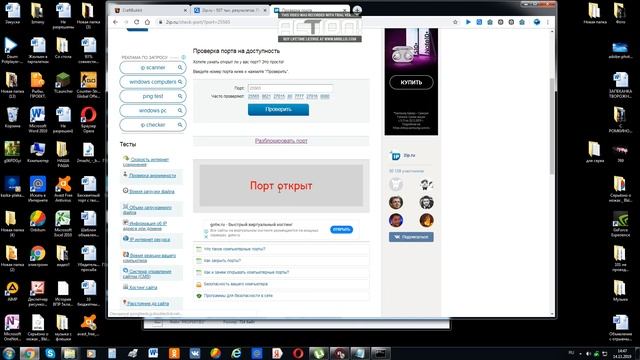Image resolution: width=640 pixels, height=360 pixels.
Task: Click the 'windows computers' search suggestion
Action: click(153, 82)
